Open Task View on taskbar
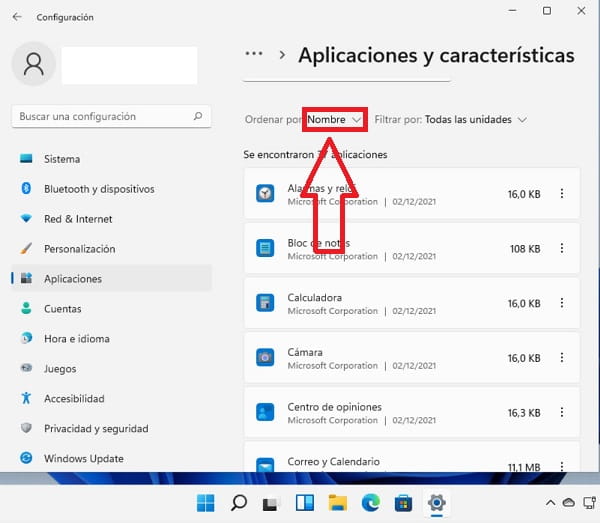 270,503
